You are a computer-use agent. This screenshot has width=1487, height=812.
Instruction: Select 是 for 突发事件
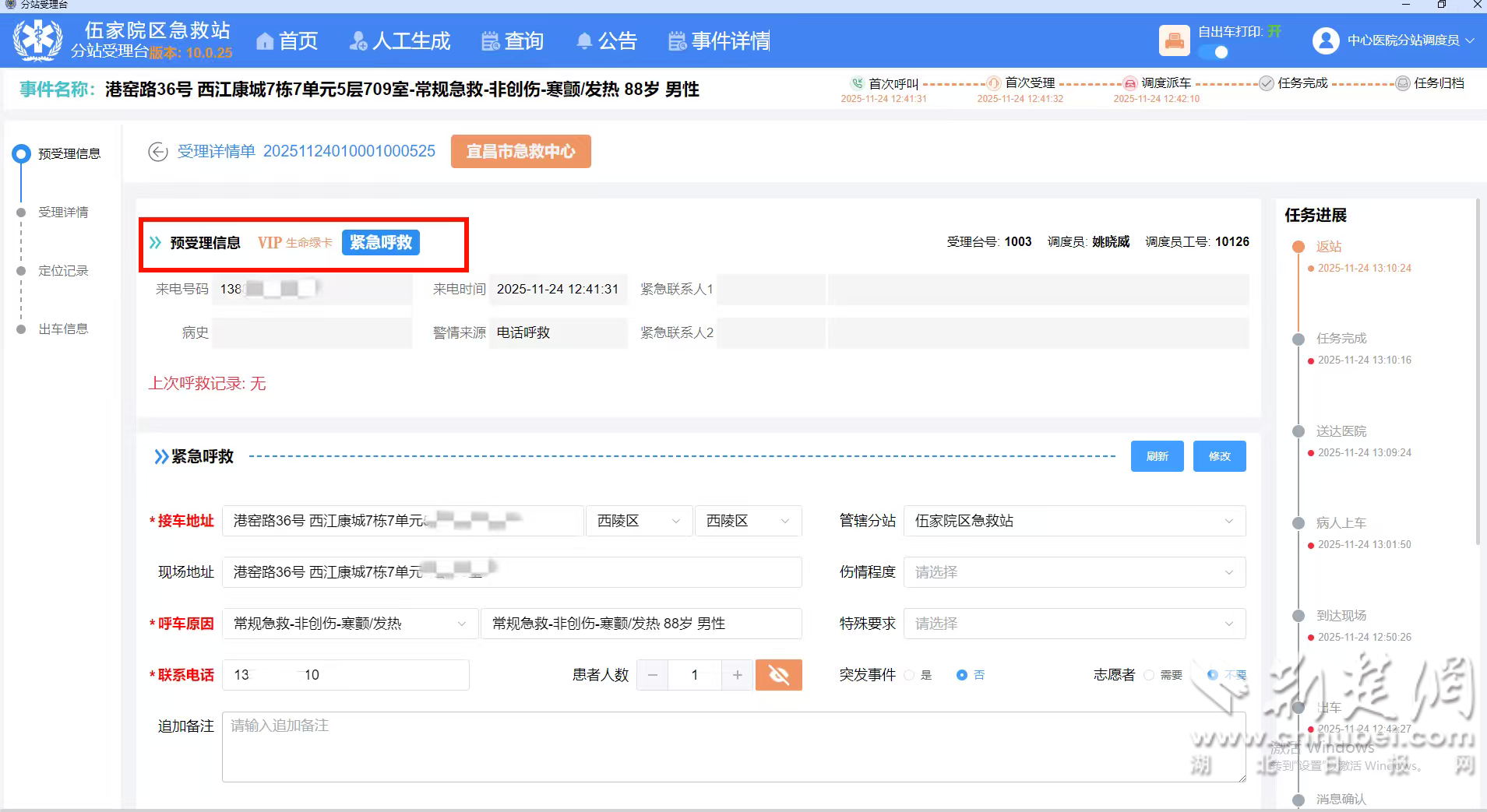[x=910, y=675]
